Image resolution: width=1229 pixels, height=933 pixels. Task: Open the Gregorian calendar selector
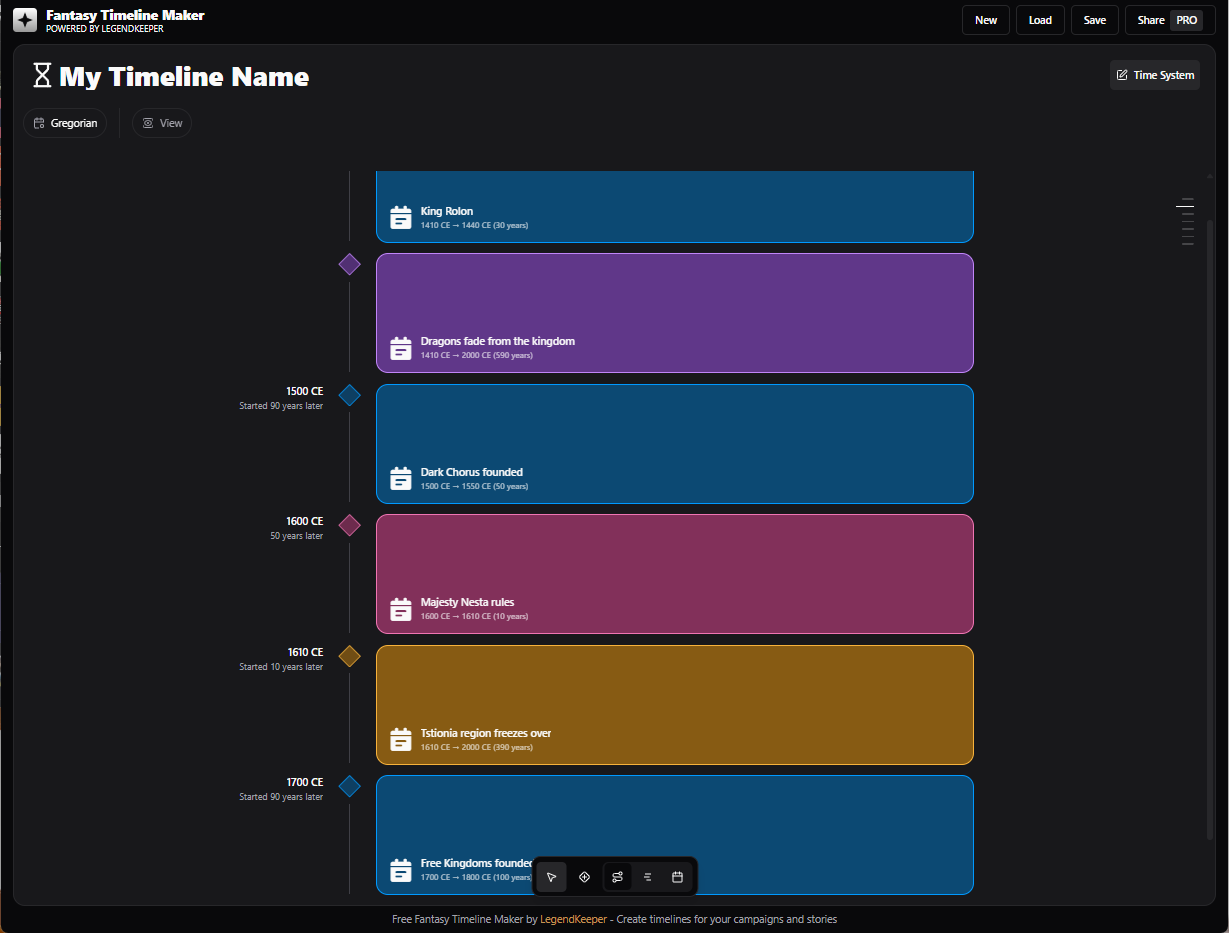click(x=64, y=122)
